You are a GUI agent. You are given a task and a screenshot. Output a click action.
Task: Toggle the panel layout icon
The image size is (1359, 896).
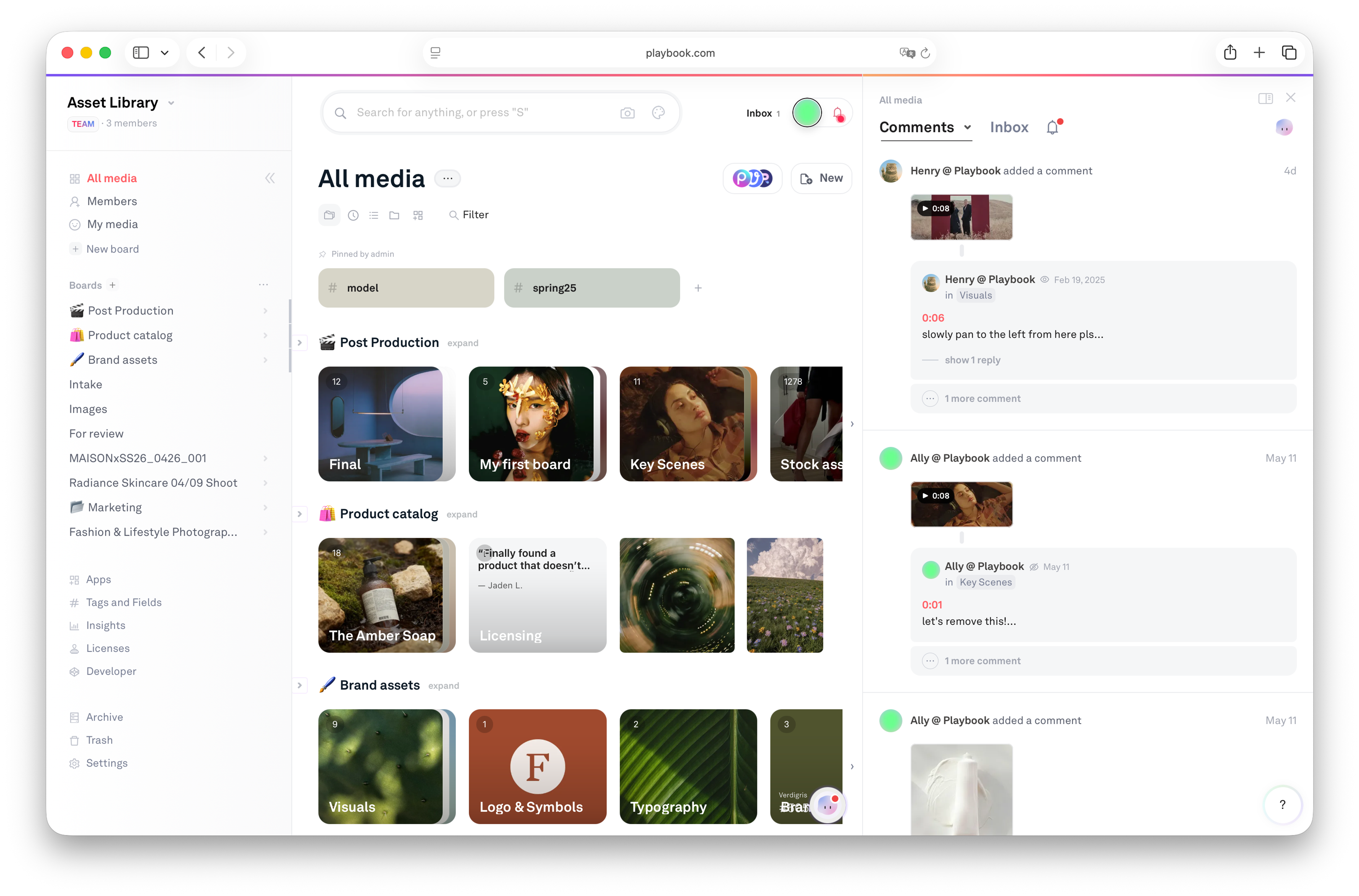click(1265, 98)
